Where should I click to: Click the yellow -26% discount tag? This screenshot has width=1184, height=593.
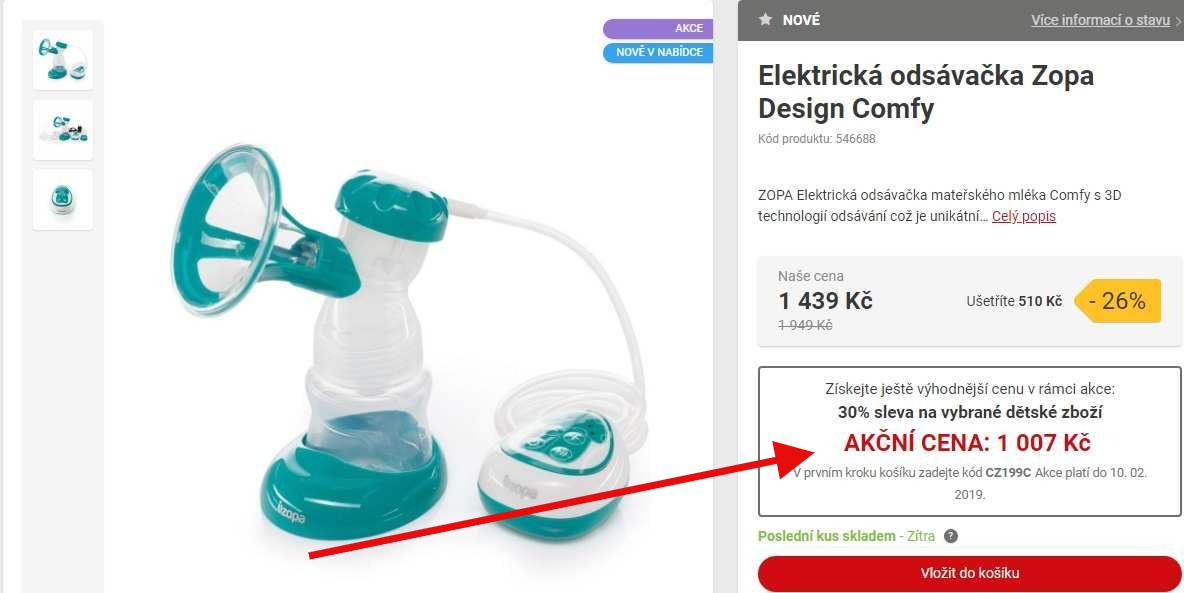1118,301
